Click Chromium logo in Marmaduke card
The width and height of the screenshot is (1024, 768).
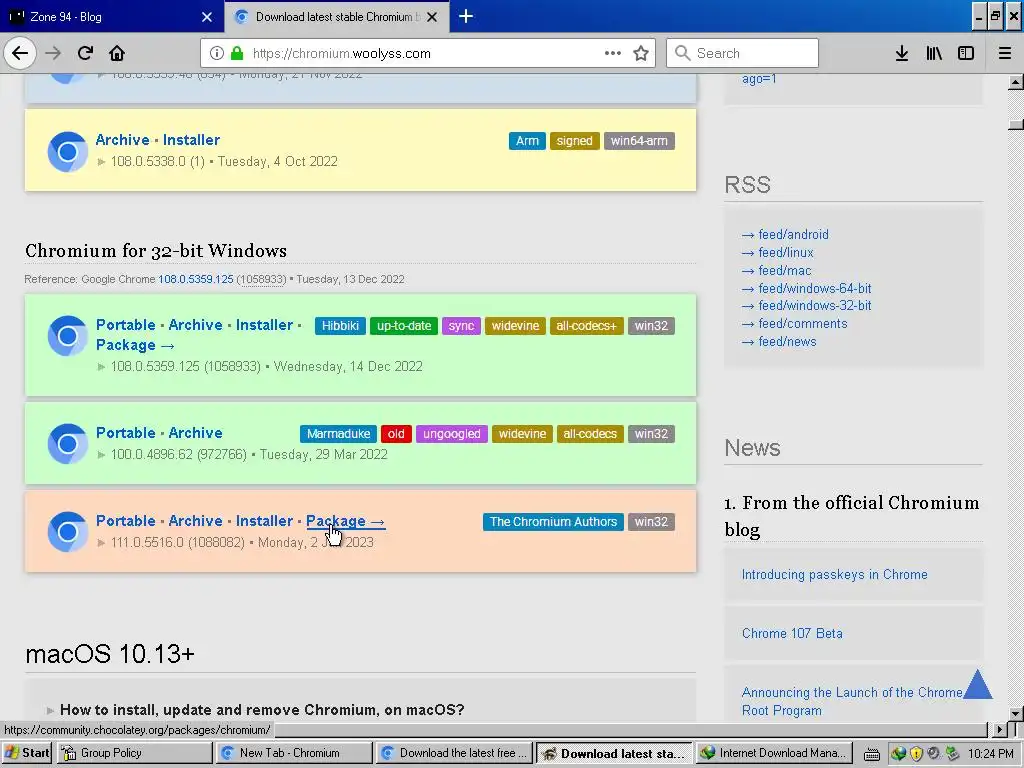(x=67, y=443)
